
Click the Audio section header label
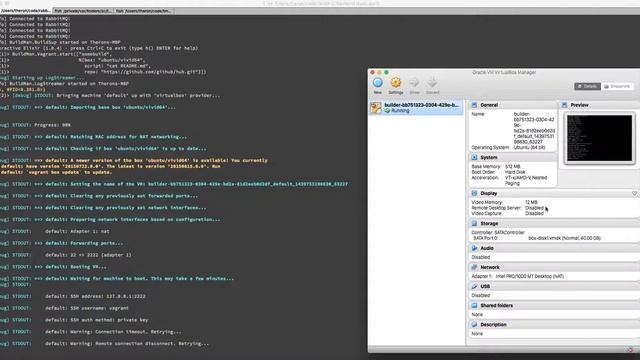(487, 248)
